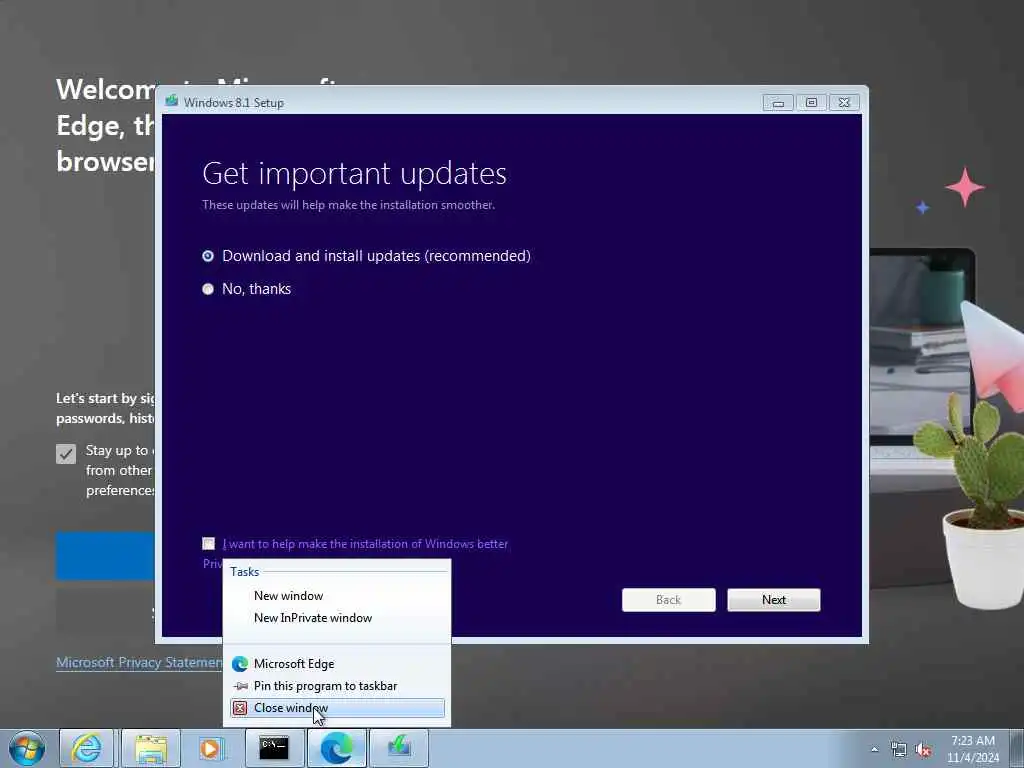
Task: Open network status tray icon
Action: point(899,749)
